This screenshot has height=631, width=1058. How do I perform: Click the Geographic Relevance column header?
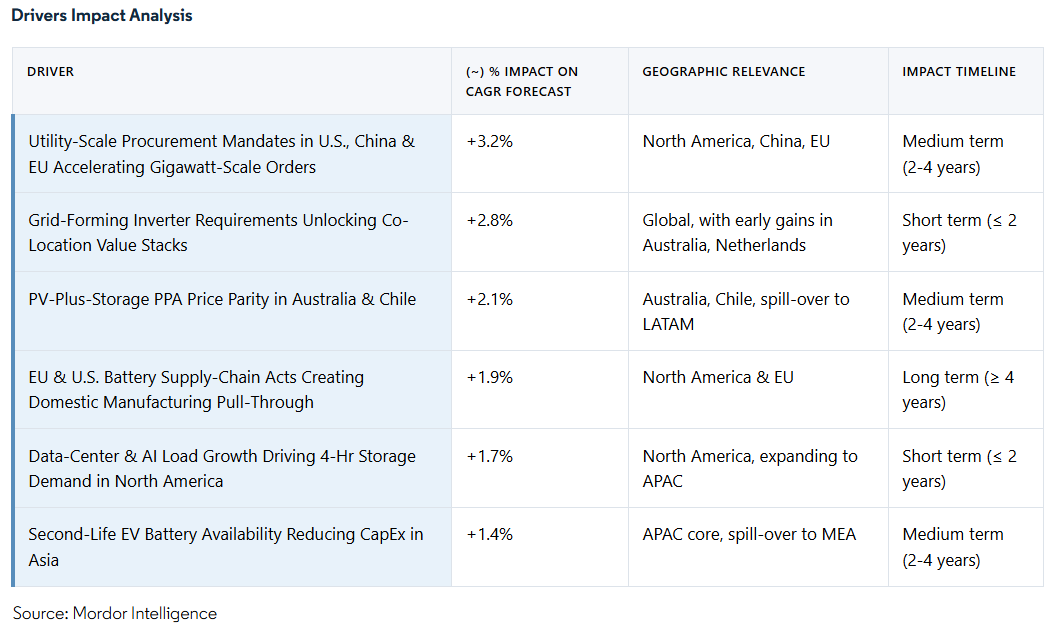723,72
